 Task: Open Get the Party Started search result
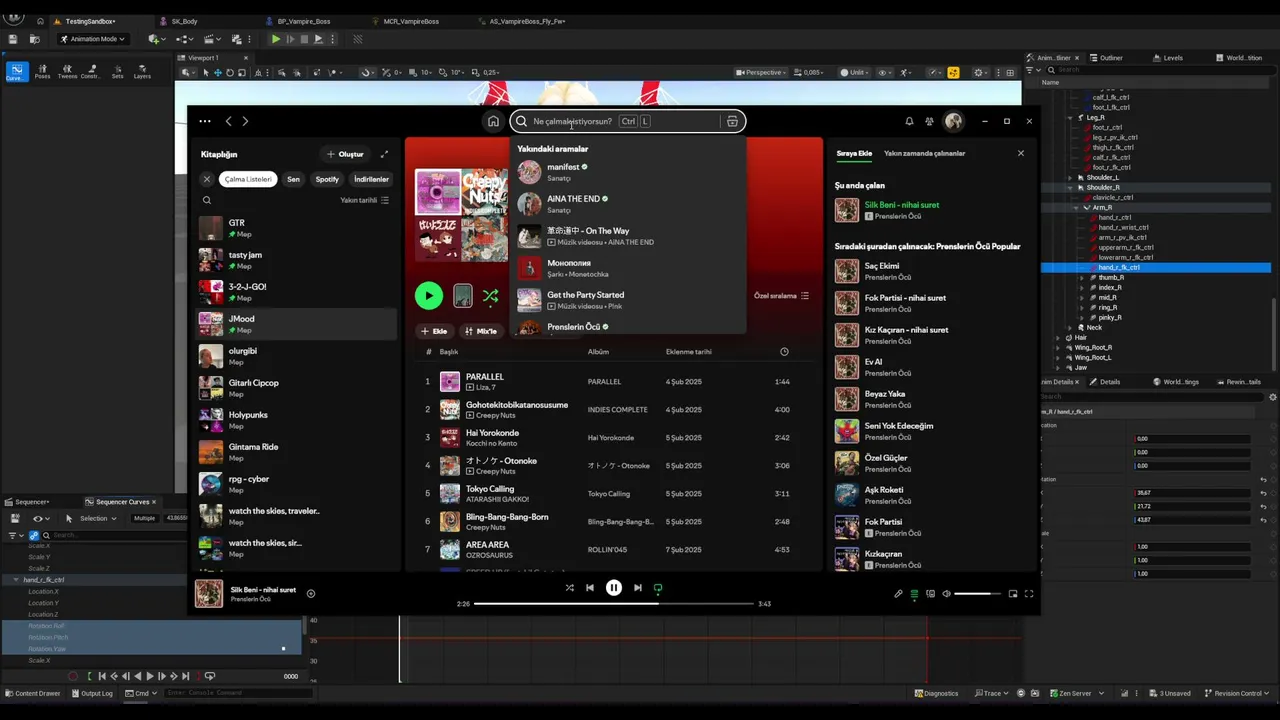[x=628, y=300]
